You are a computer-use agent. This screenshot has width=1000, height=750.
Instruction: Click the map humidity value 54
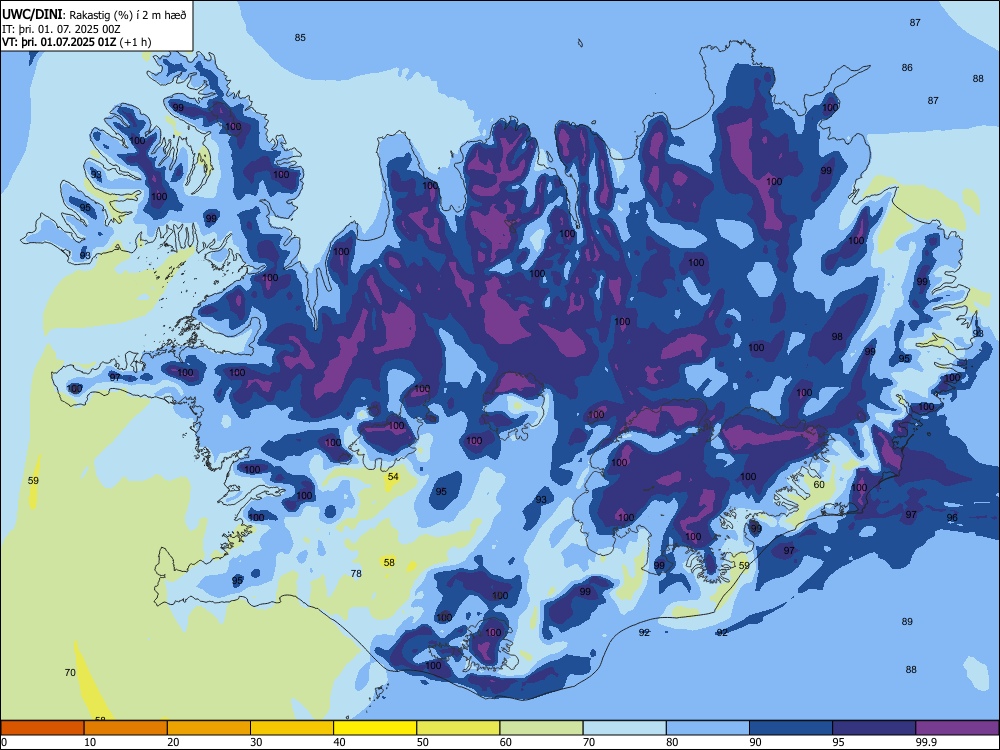393,477
